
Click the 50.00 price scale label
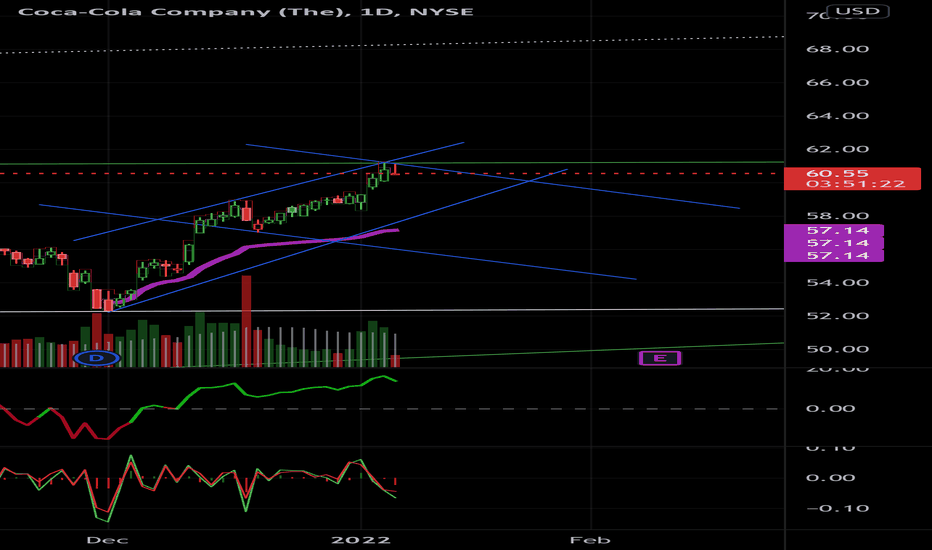(x=837, y=348)
